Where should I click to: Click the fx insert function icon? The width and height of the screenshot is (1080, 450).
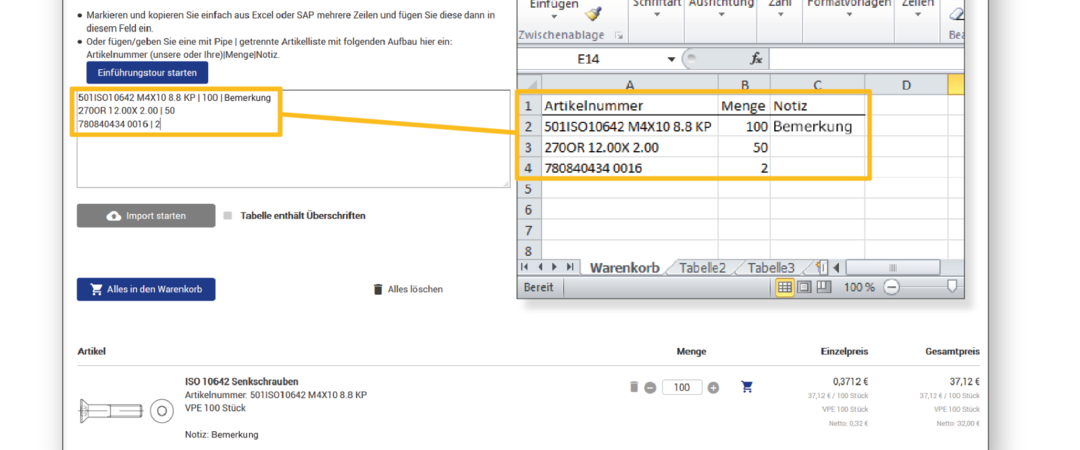click(756, 59)
